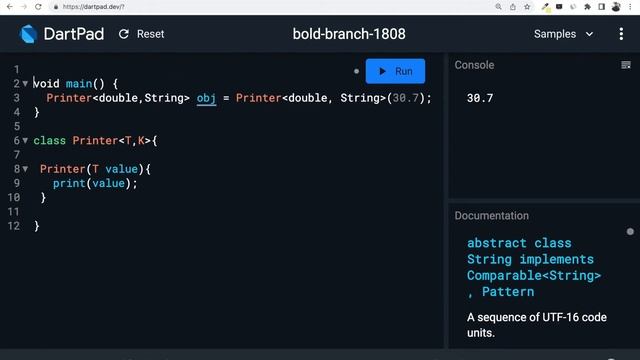640x360 pixels.
Task: Click 'class Printer<T,K>{' on line 6
Action: 95,141
